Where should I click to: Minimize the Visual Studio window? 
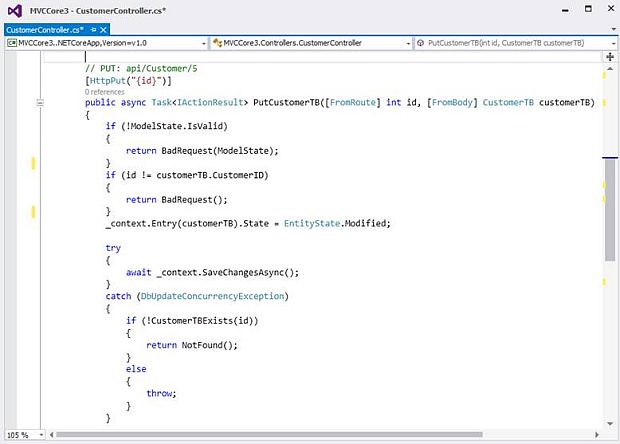565,10
